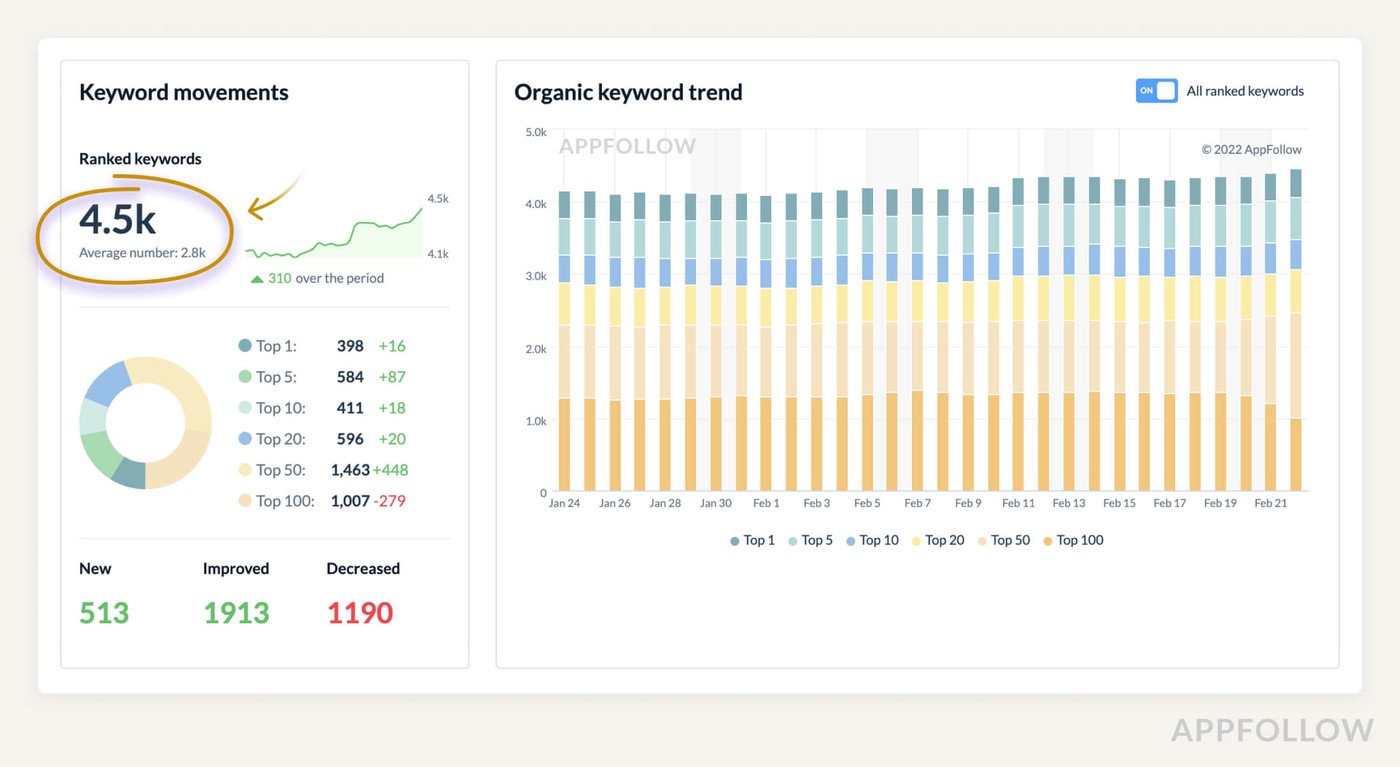Click the Top 5 dot in chart legend
The image size is (1400, 767).
coord(792,541)
